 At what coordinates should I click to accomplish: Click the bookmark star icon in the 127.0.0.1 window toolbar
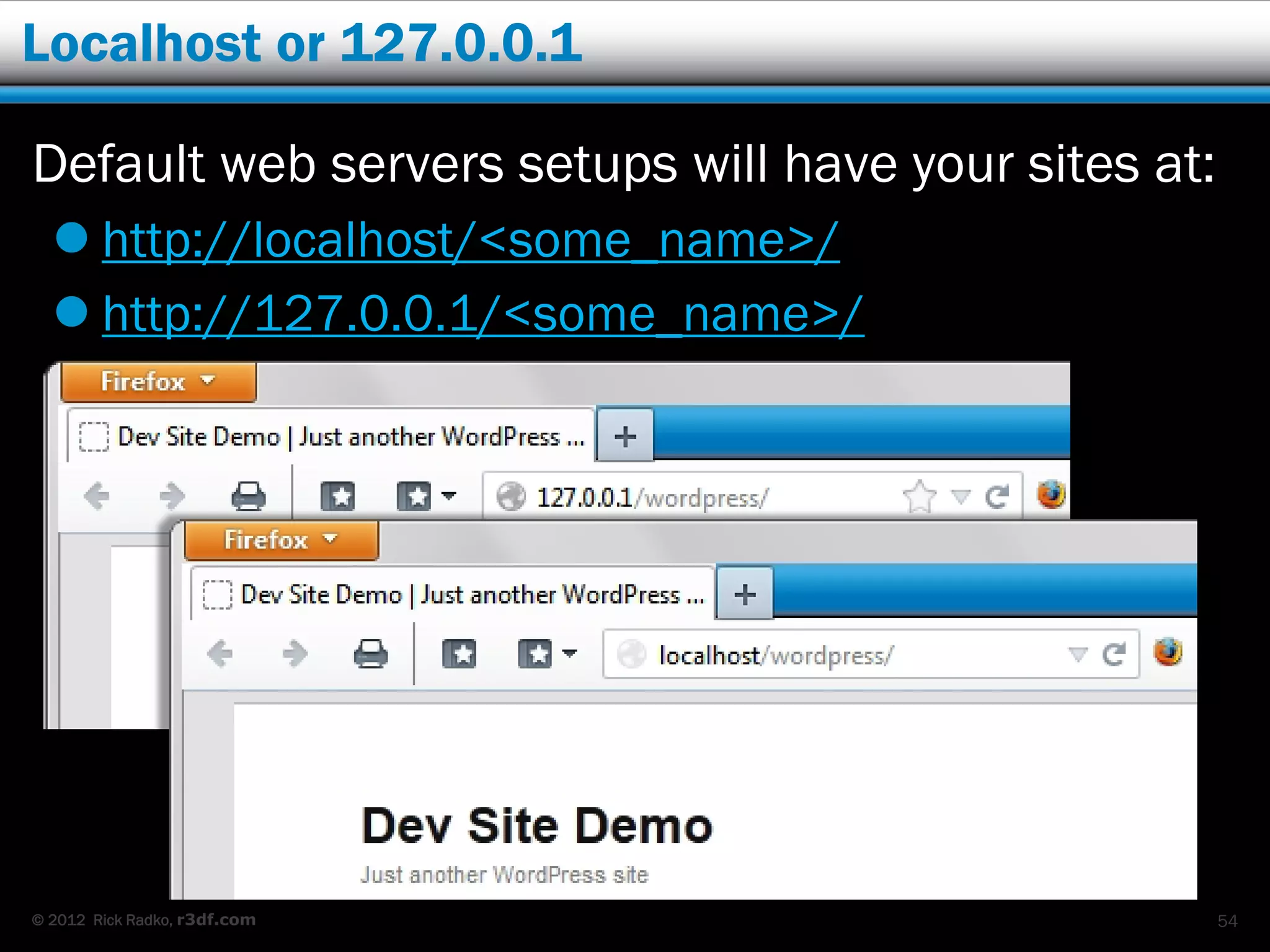coord(338,496)
